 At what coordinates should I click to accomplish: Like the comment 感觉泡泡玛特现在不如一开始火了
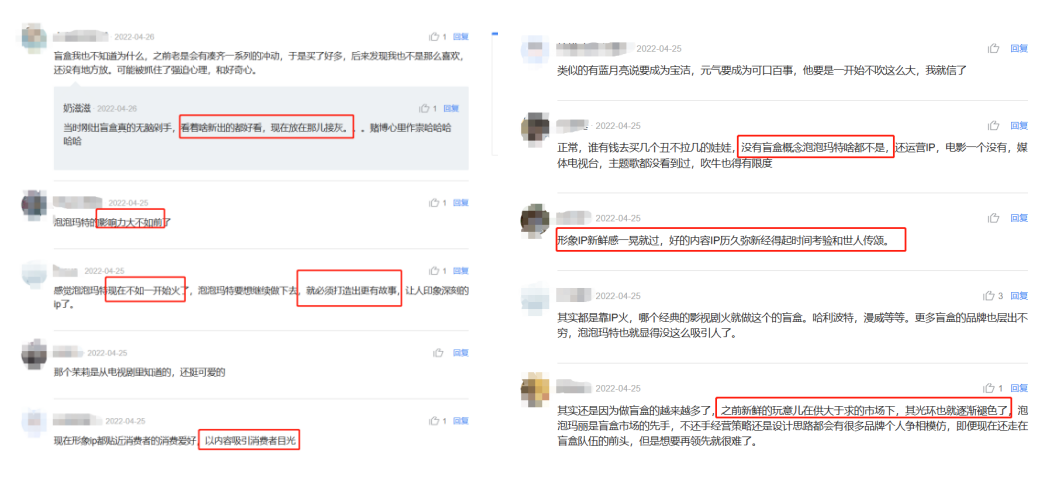tap(434, 271)
